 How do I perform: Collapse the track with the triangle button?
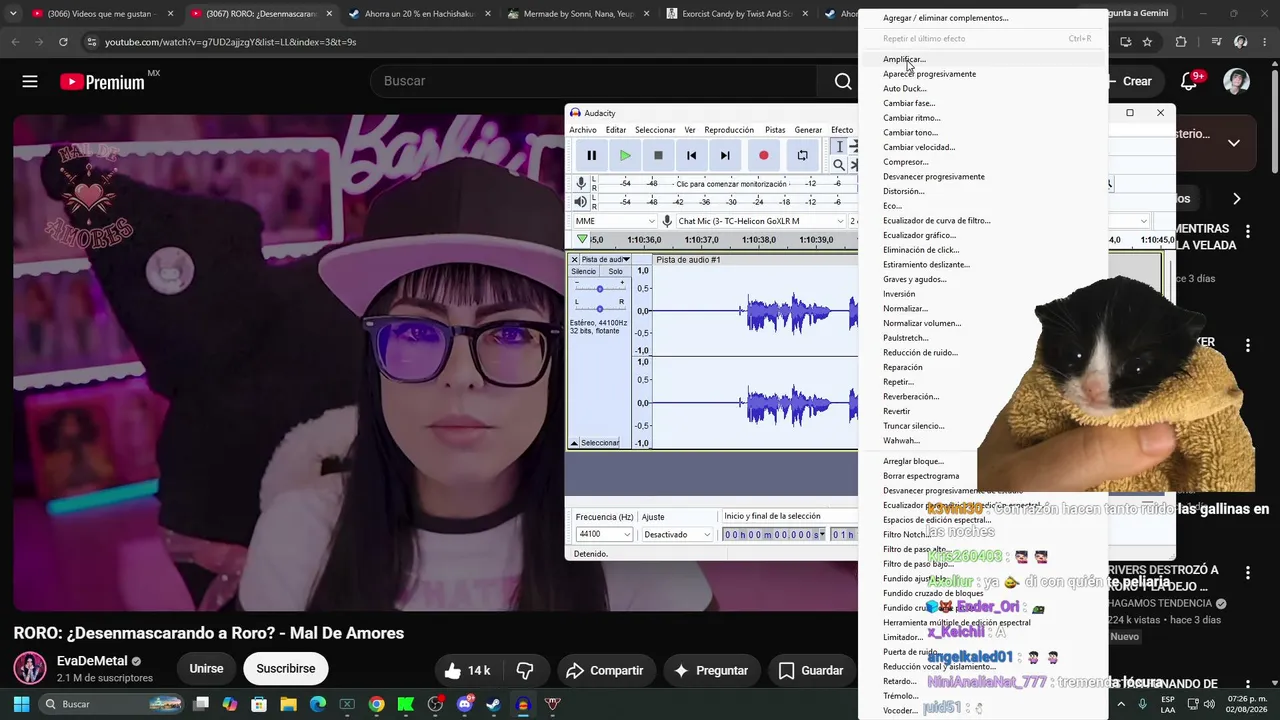574,443
